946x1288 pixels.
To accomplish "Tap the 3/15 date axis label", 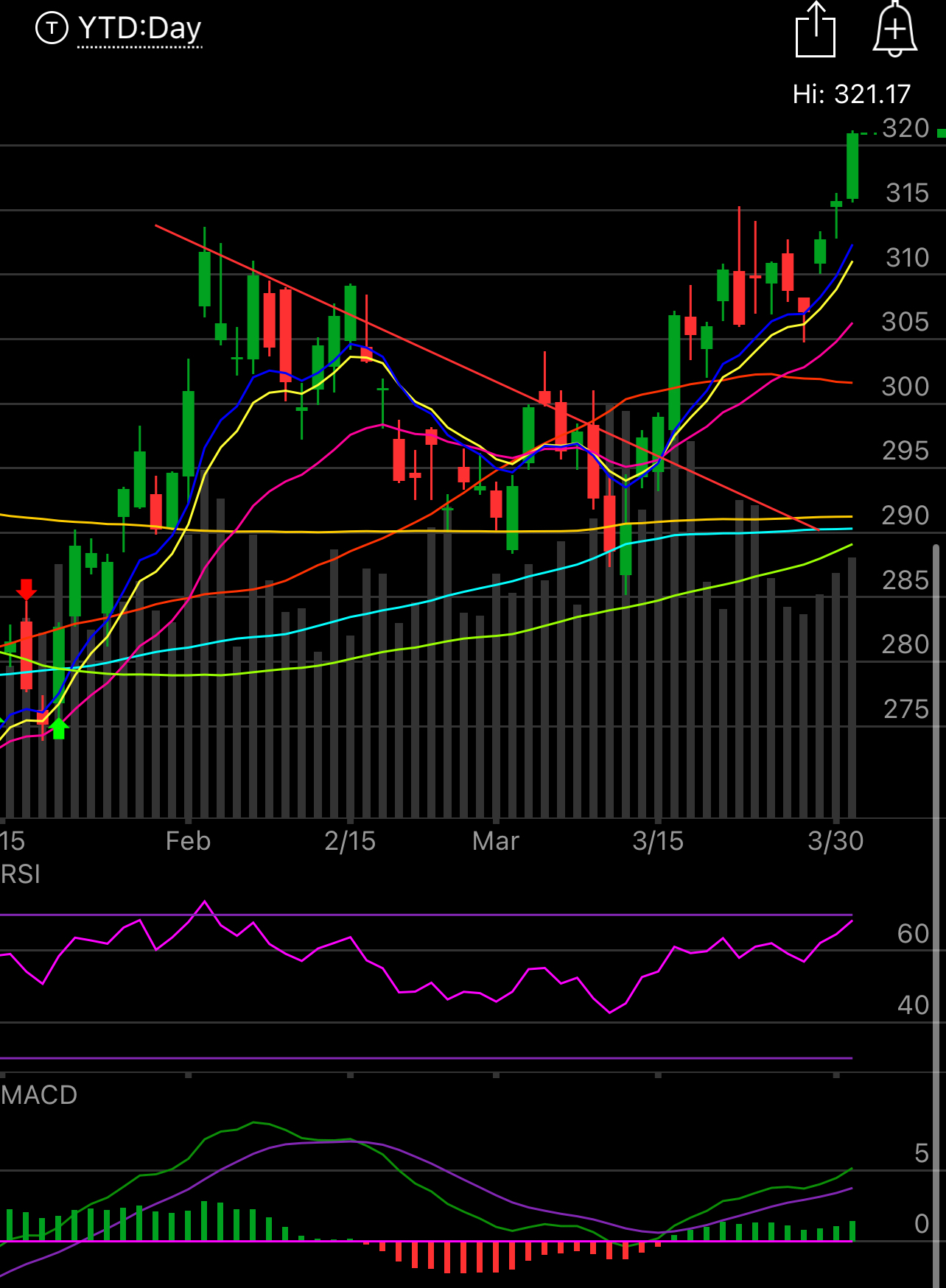I will click(x=658, y=841).
